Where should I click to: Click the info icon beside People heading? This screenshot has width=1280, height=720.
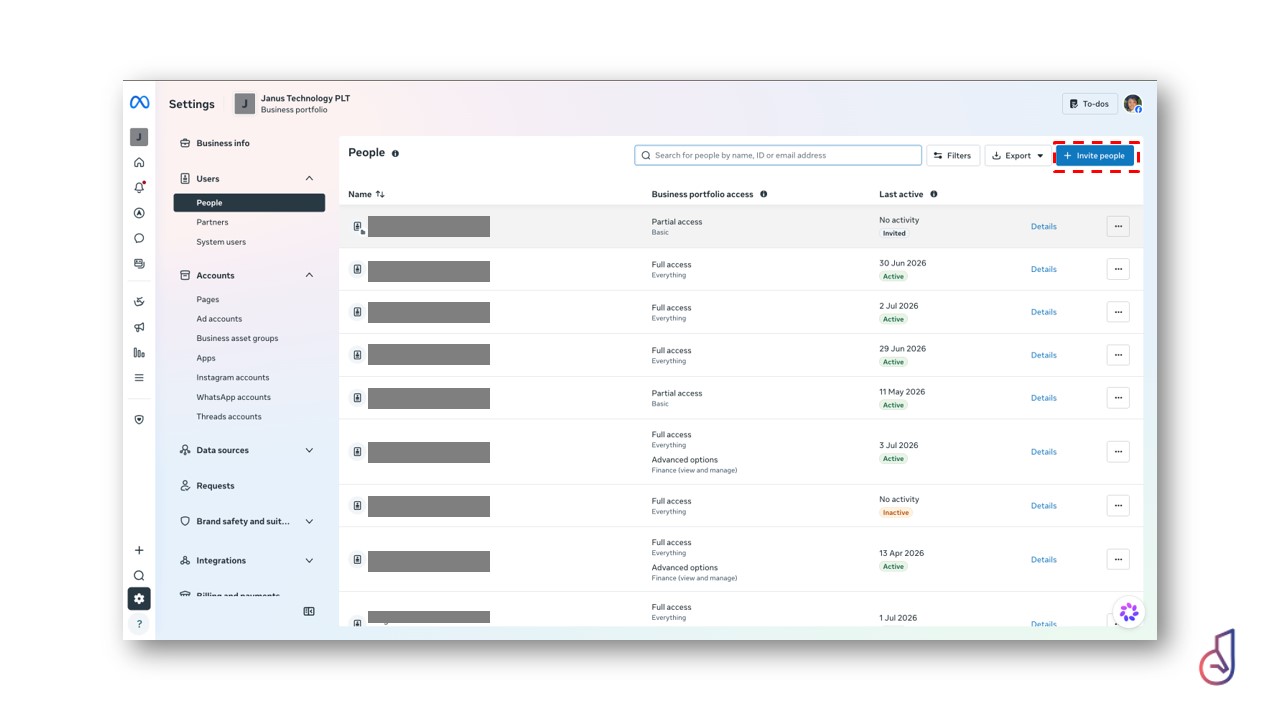(x=395, y=154)
